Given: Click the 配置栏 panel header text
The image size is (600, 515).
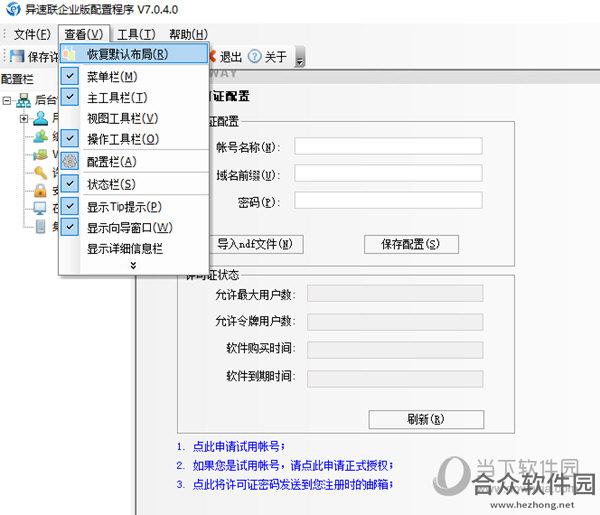Looking at the screenshot, I should point(17,79).
